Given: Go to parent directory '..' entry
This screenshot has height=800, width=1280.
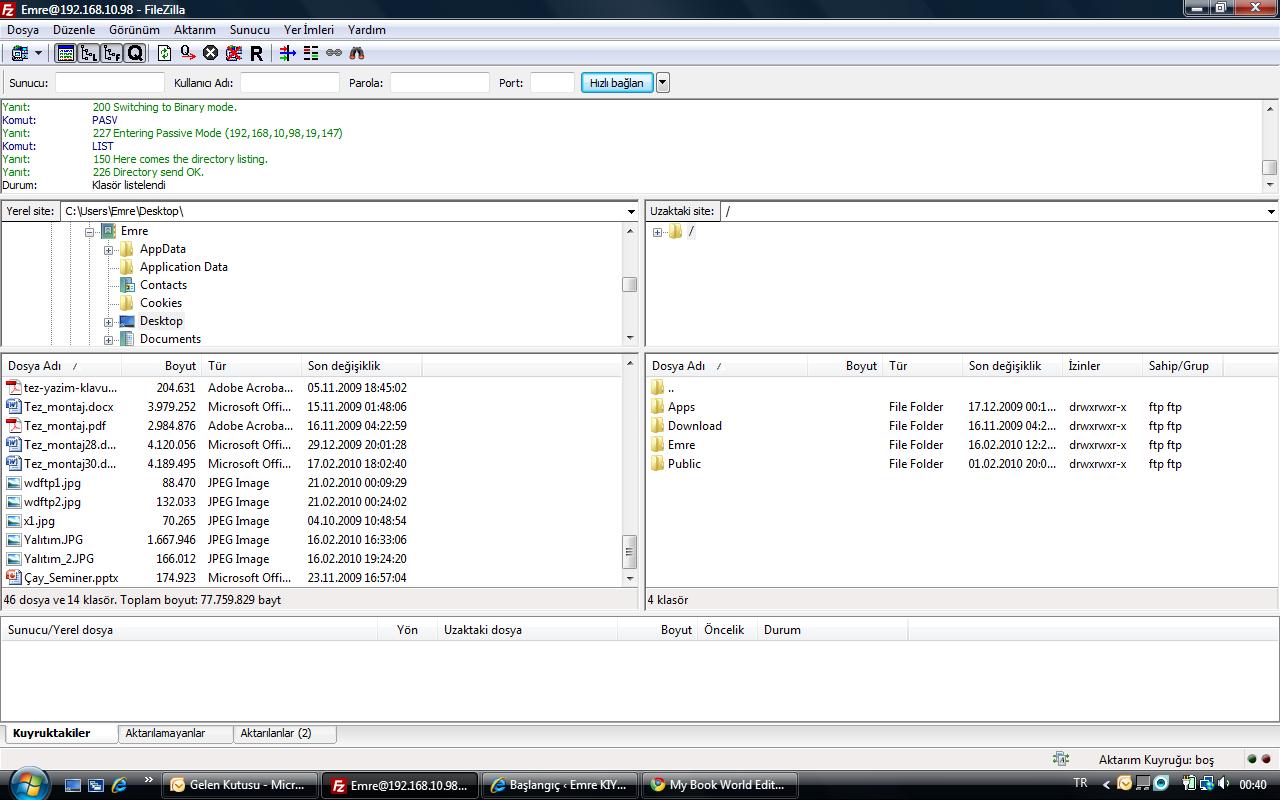Looking at the screenshot, I should [x=670, y=388].
